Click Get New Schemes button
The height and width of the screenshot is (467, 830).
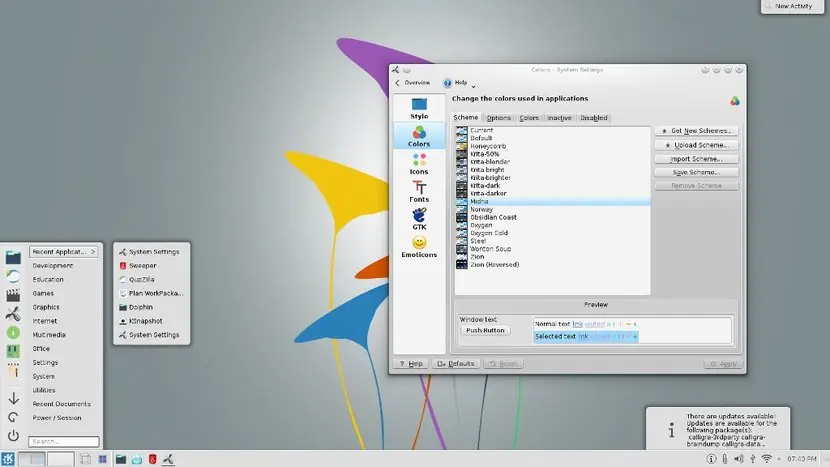click(x=696, y=131)
